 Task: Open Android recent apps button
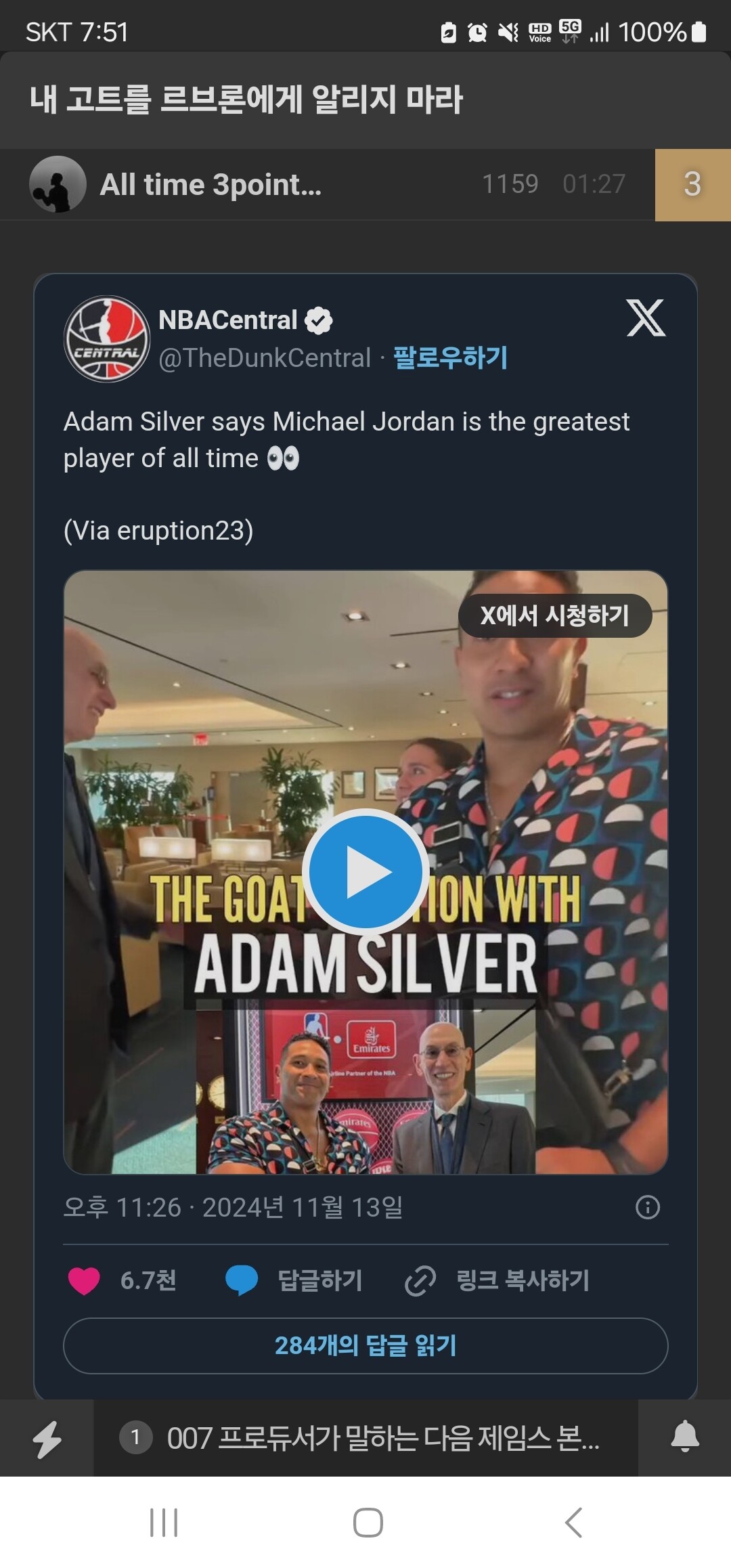(x=164, y=1523)
